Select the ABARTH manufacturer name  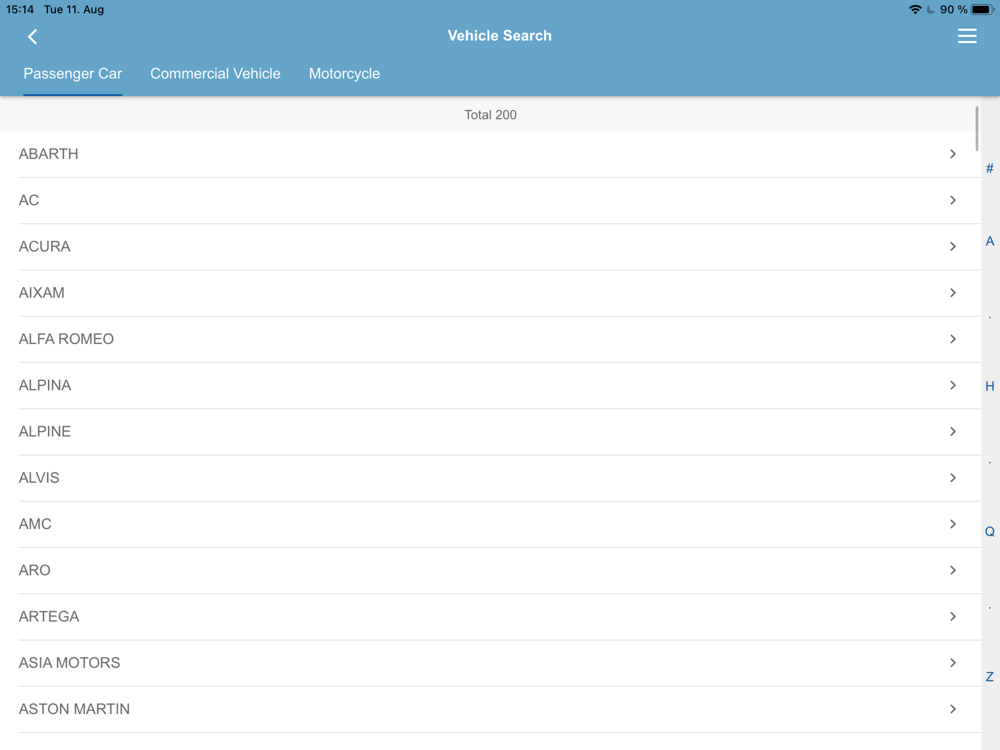[x=48, y=154]
